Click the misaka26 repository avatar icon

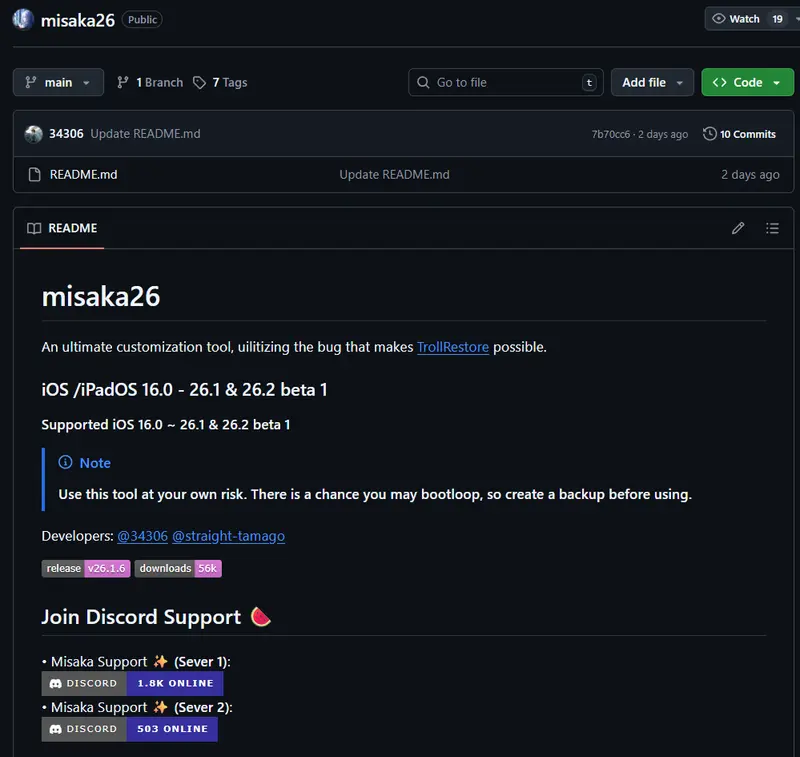pos(23,19)
